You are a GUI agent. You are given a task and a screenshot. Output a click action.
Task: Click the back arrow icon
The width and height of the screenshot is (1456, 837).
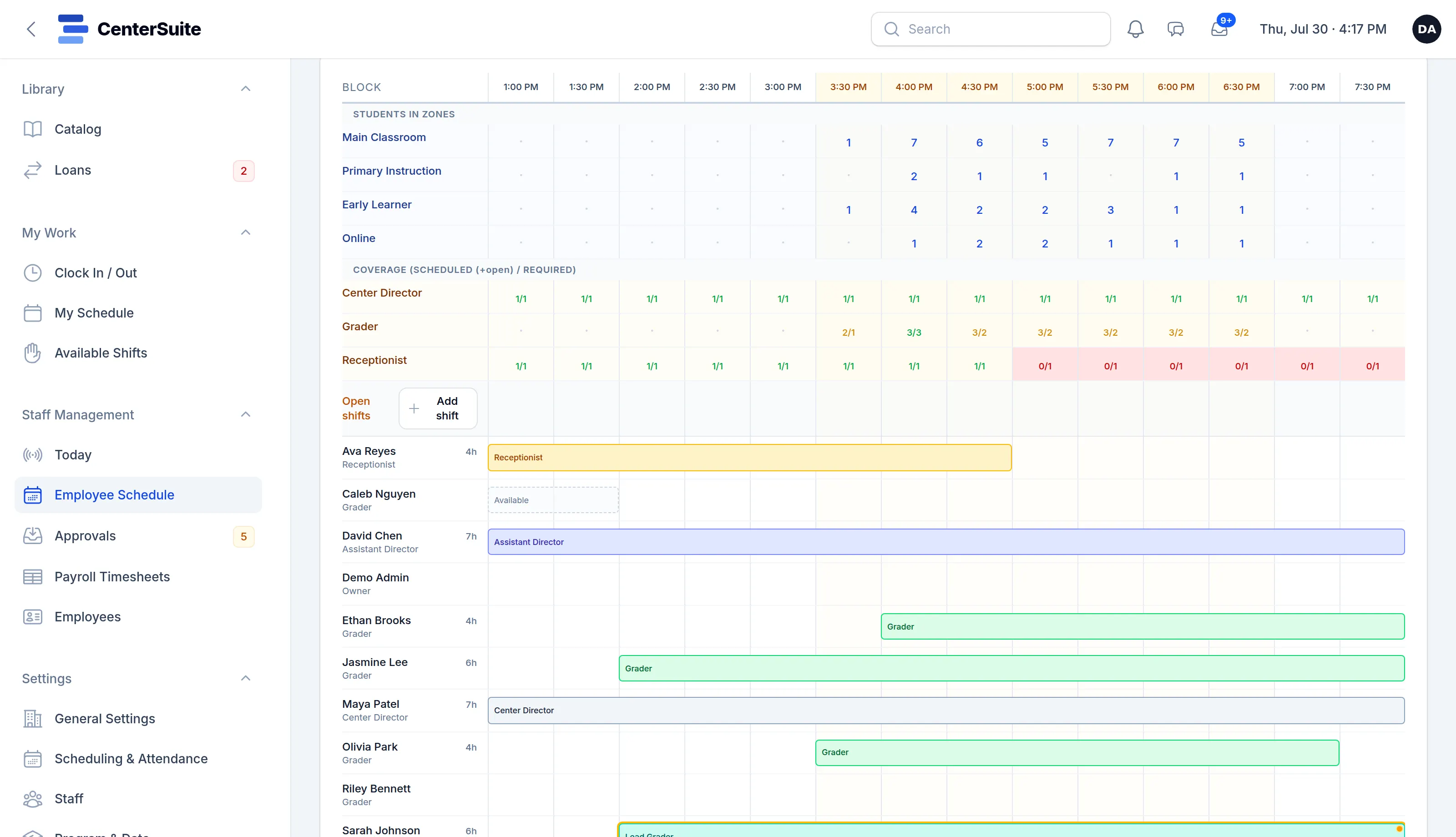[31, 29]
